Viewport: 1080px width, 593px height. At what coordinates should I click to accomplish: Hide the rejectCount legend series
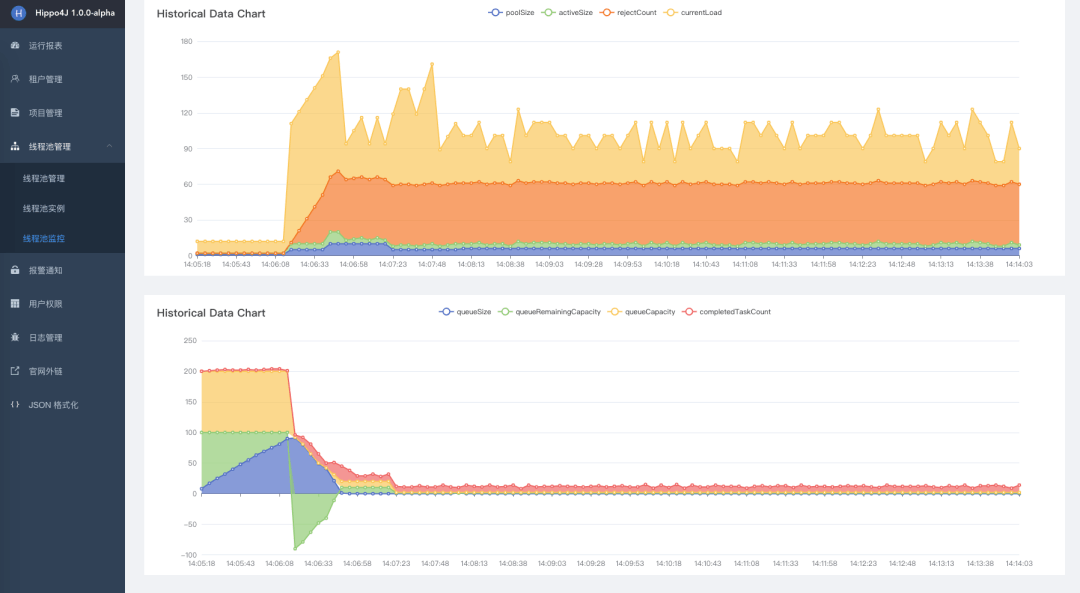pos(627,12)
